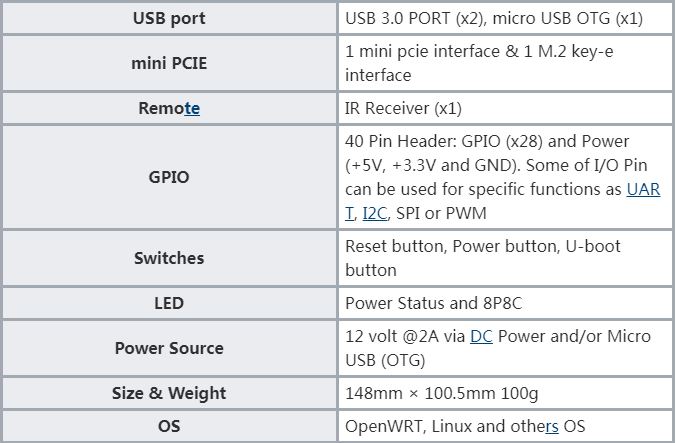The height and width of the screenshot is (443, 676).
Task: Select the 'USB port' header cell
Action: click(x=169, y=18)
